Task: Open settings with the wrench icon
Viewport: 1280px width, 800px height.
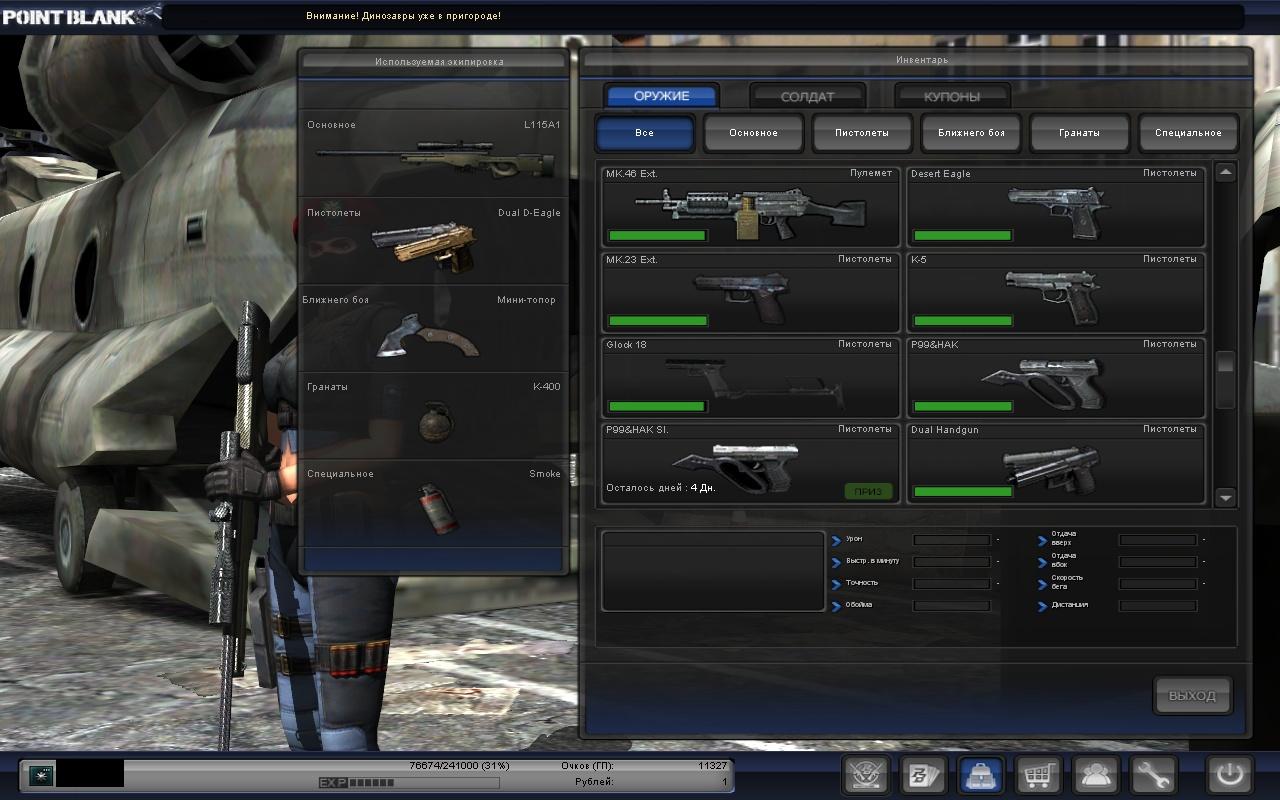Action: pos(1153,775)
